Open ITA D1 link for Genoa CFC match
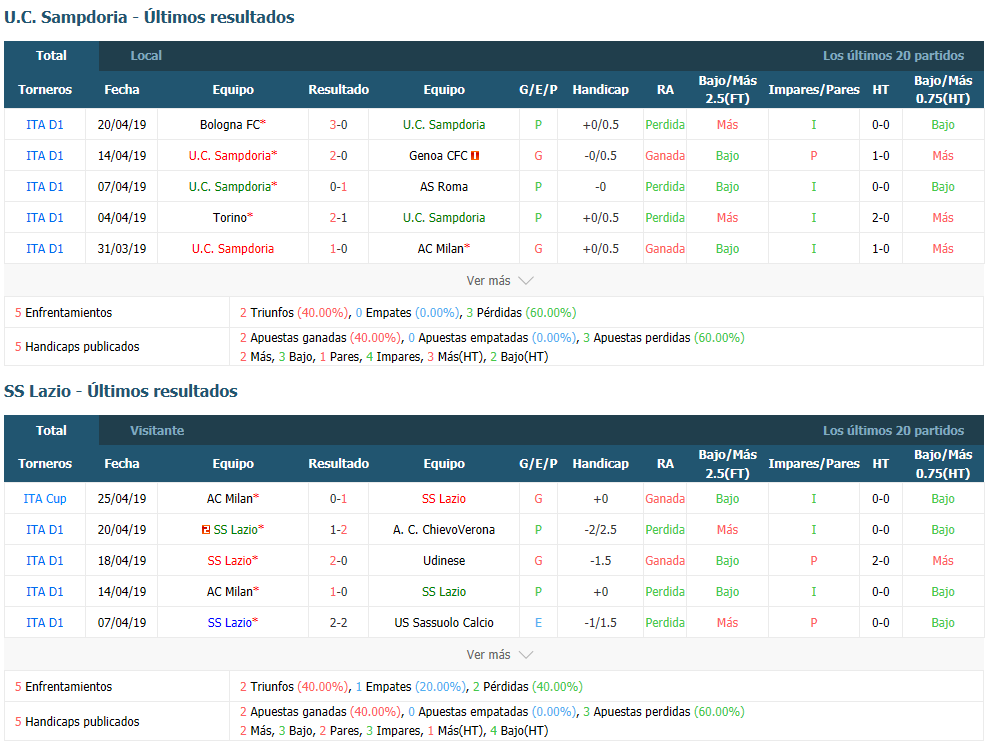 click(44, 155)
